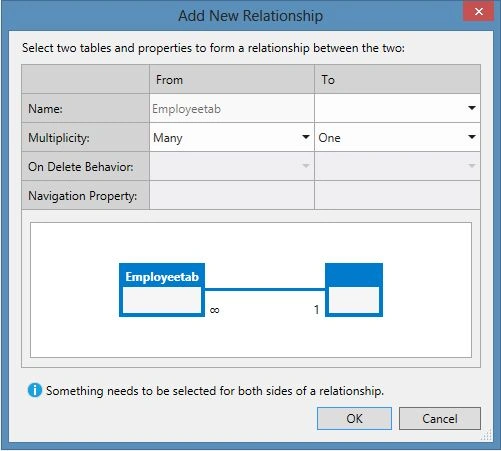The height and width of the screenshot is (451, 501).
Task: Cancel the new relationship dialog
Action: click(x=440, y=418)
